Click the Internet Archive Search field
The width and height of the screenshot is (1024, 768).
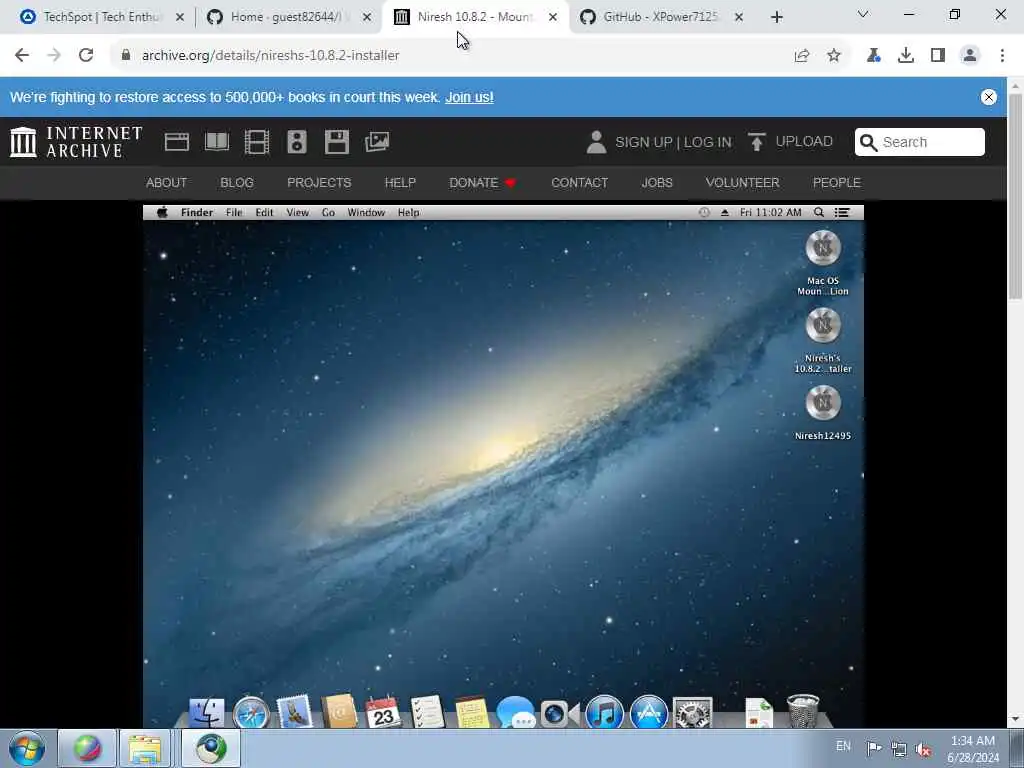(x=920, y=142)
